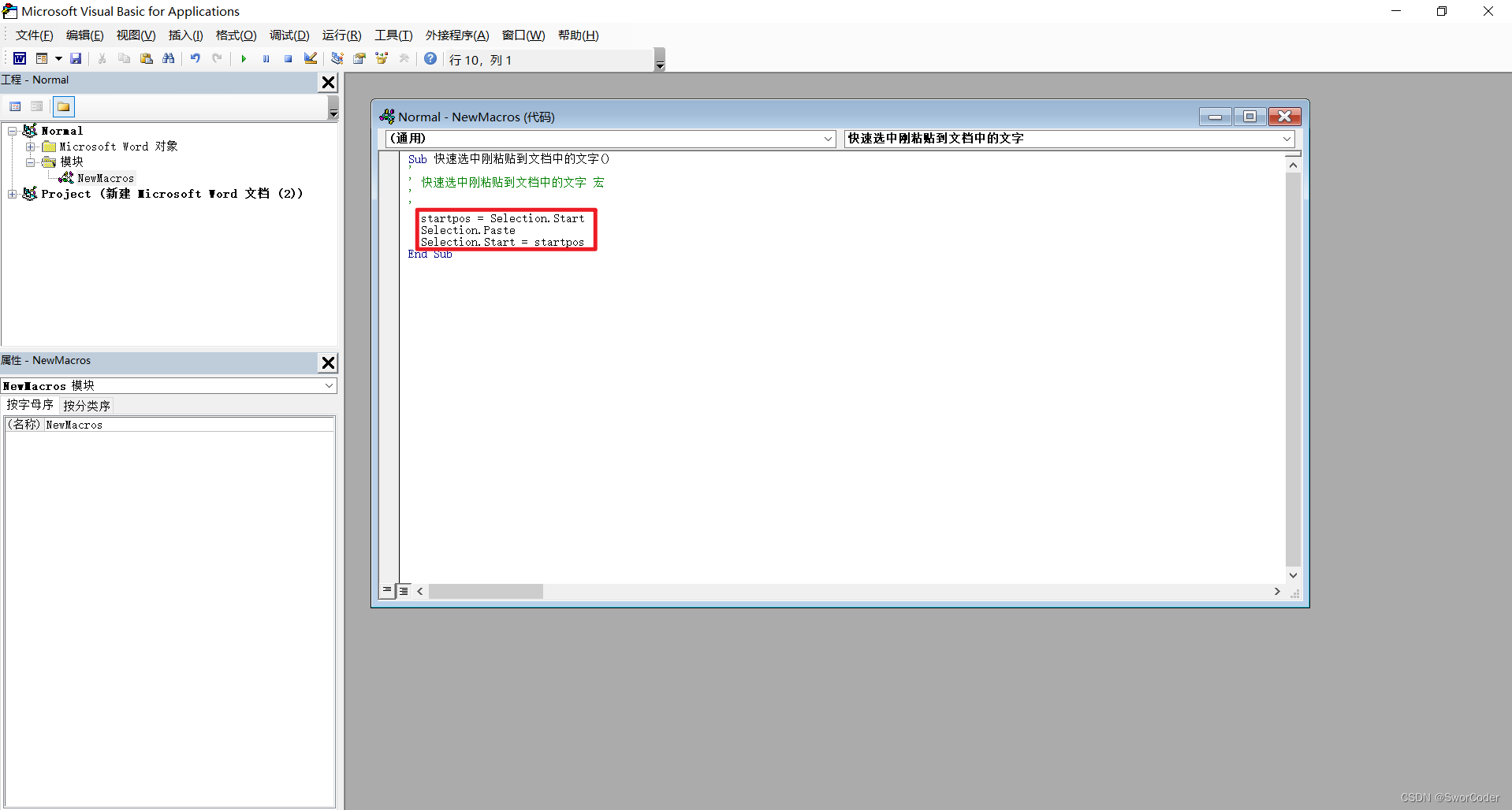Open 视图(V) menu
This screenshot has width=1512, height=810.
click(x=136, y=35)
